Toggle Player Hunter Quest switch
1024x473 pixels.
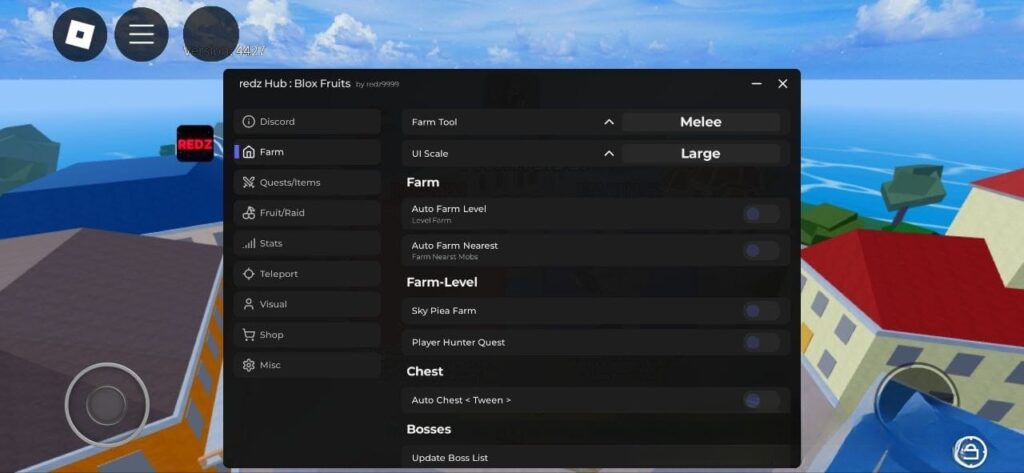[761, 342]
